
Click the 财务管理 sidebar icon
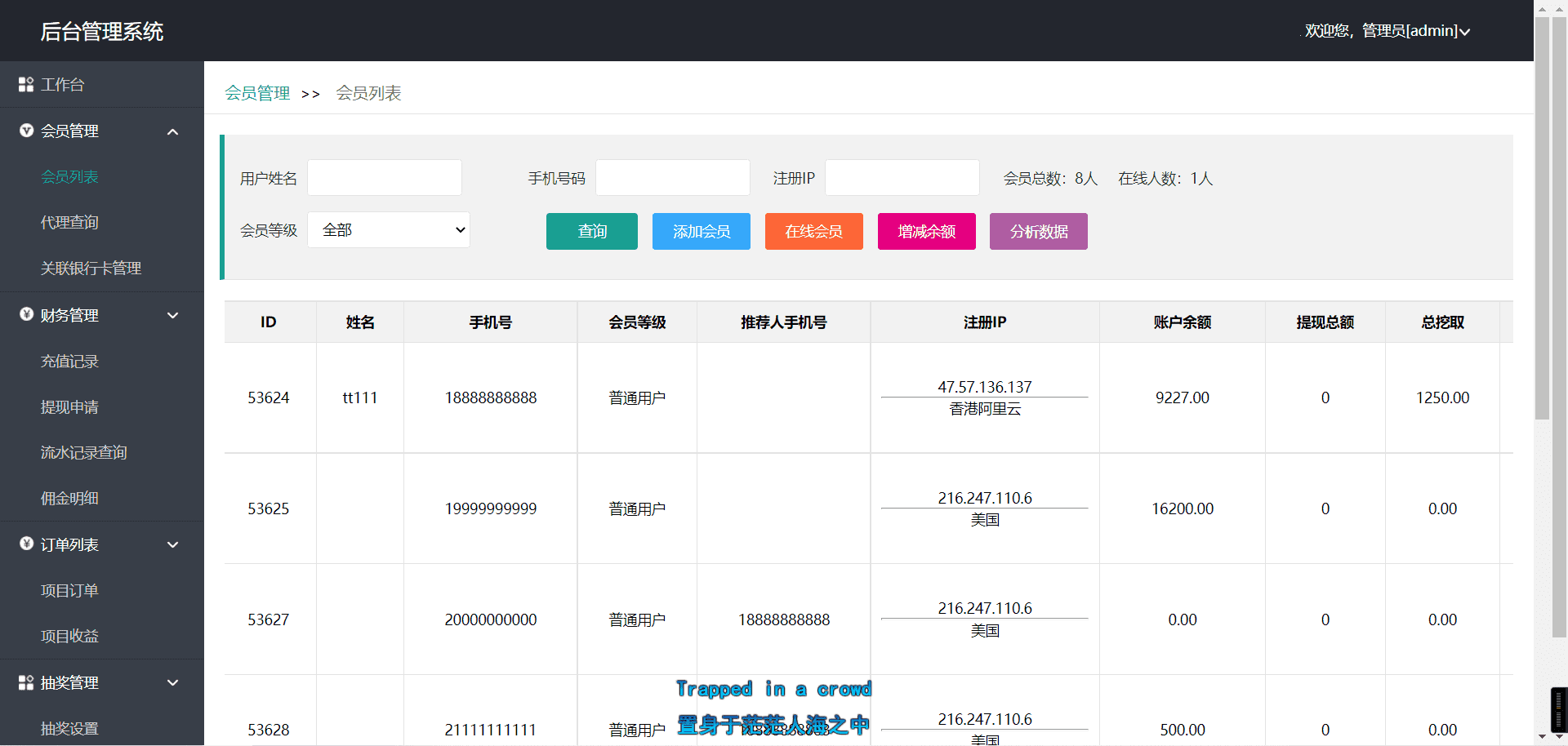click(x=26, y=314)
